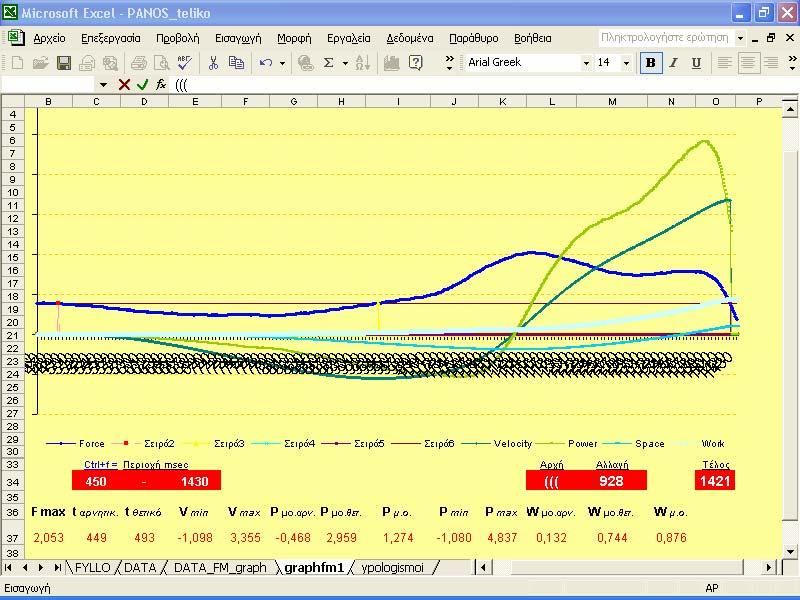The image size is (800, 600).
Task: Expand the help question box dropdown
Action: 740,38
